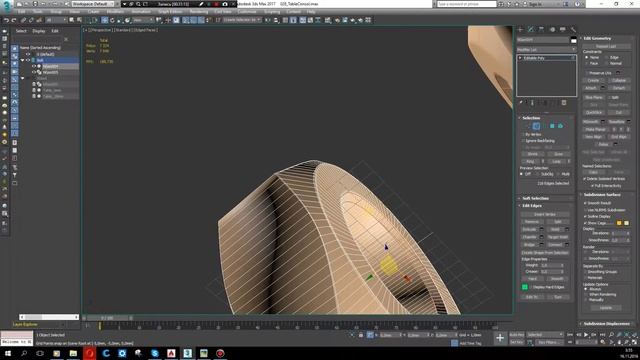The image size is (640, 360).
Task: Toggle 3D Snaps in toolbar
Action: [x=186, y=20]
